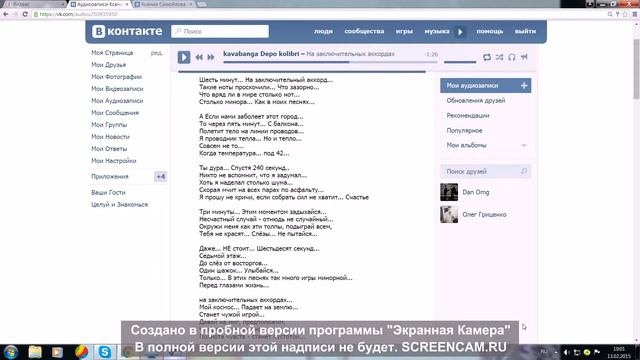Focus the Поиск друзей field
The height and width of the screenshot is (360, 640).
(x=485, y=172)
